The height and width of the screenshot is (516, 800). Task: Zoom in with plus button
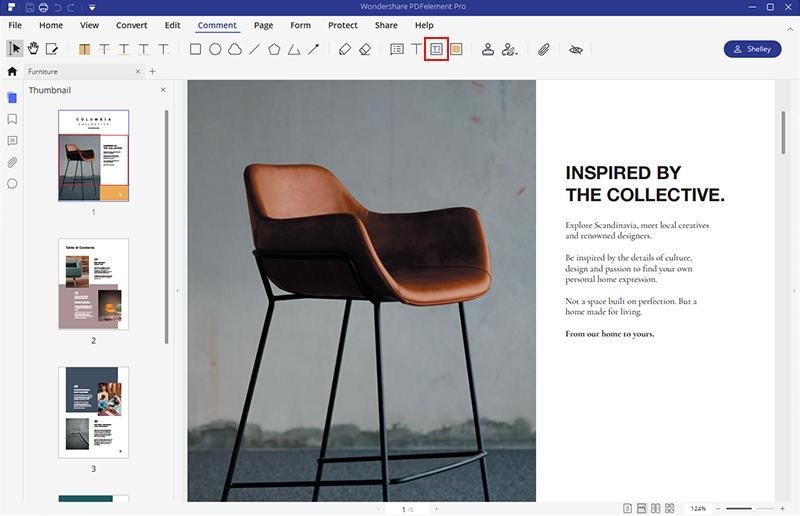pos(782,508)
